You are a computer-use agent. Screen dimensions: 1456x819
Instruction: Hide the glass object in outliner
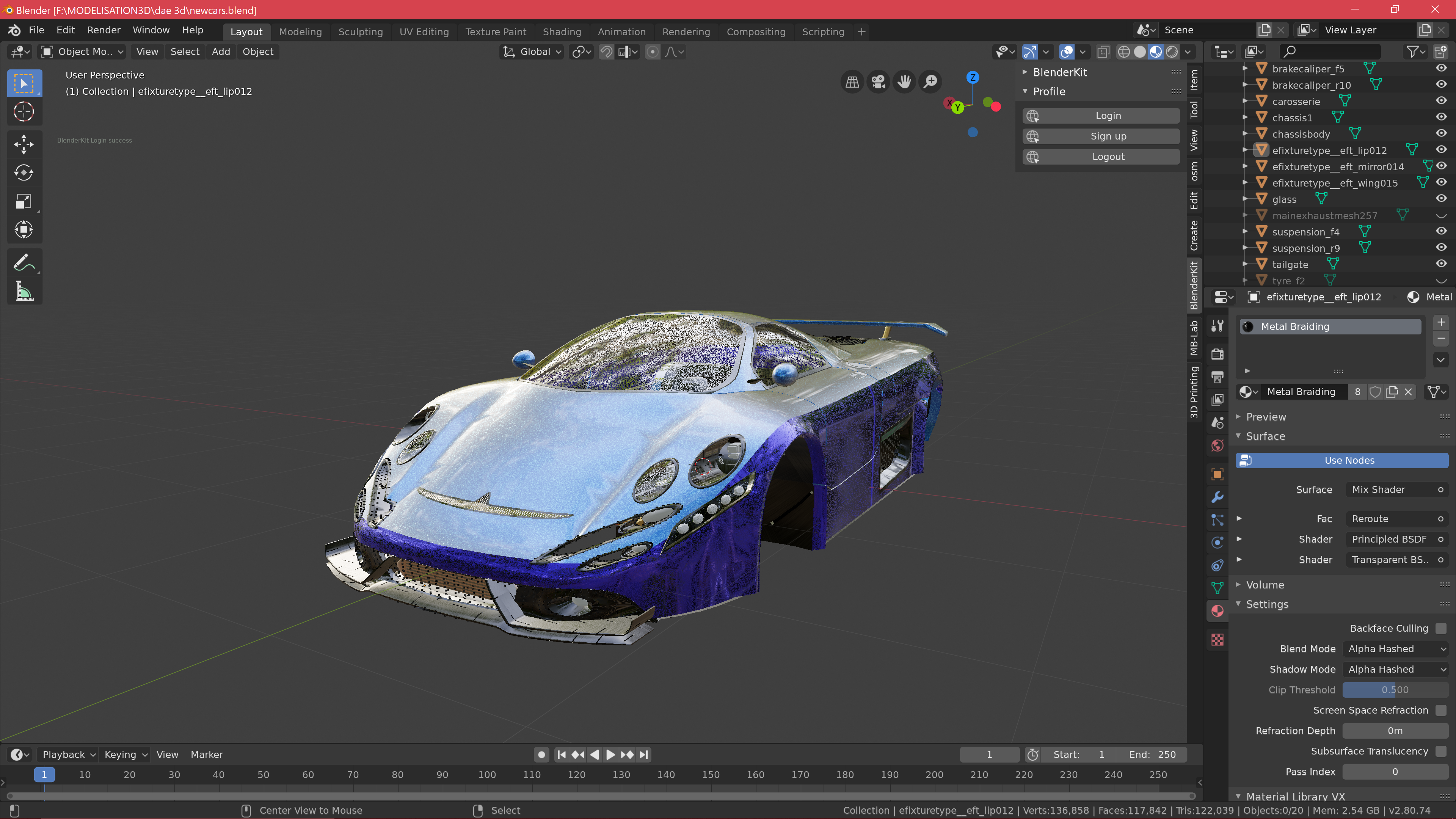coord(1441,198)
